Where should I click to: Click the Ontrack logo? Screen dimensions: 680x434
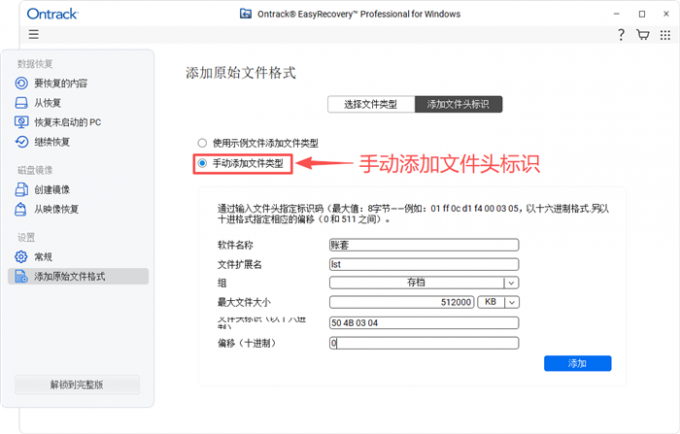[52, 14]
